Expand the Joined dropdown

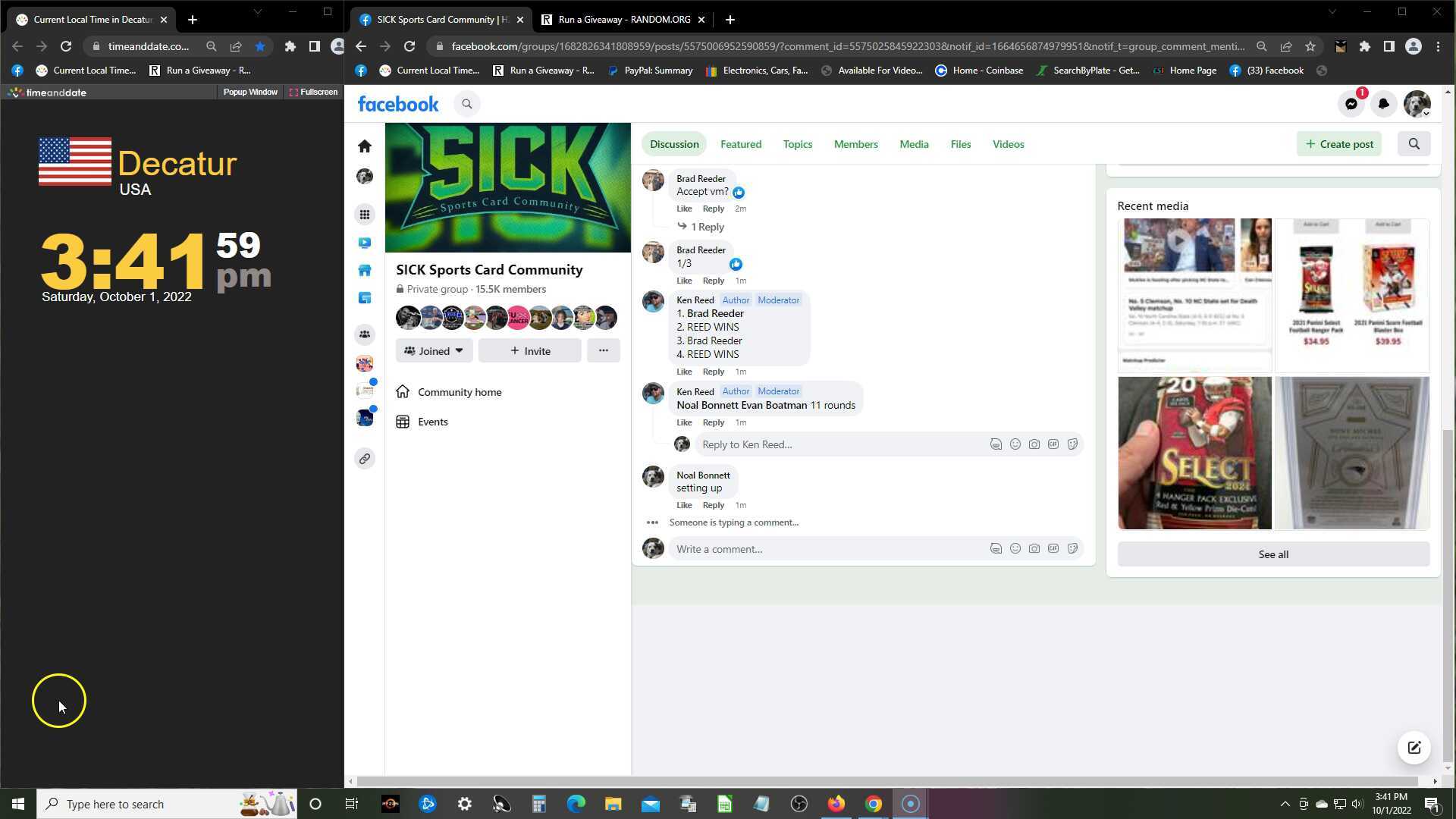click(434, 351)
